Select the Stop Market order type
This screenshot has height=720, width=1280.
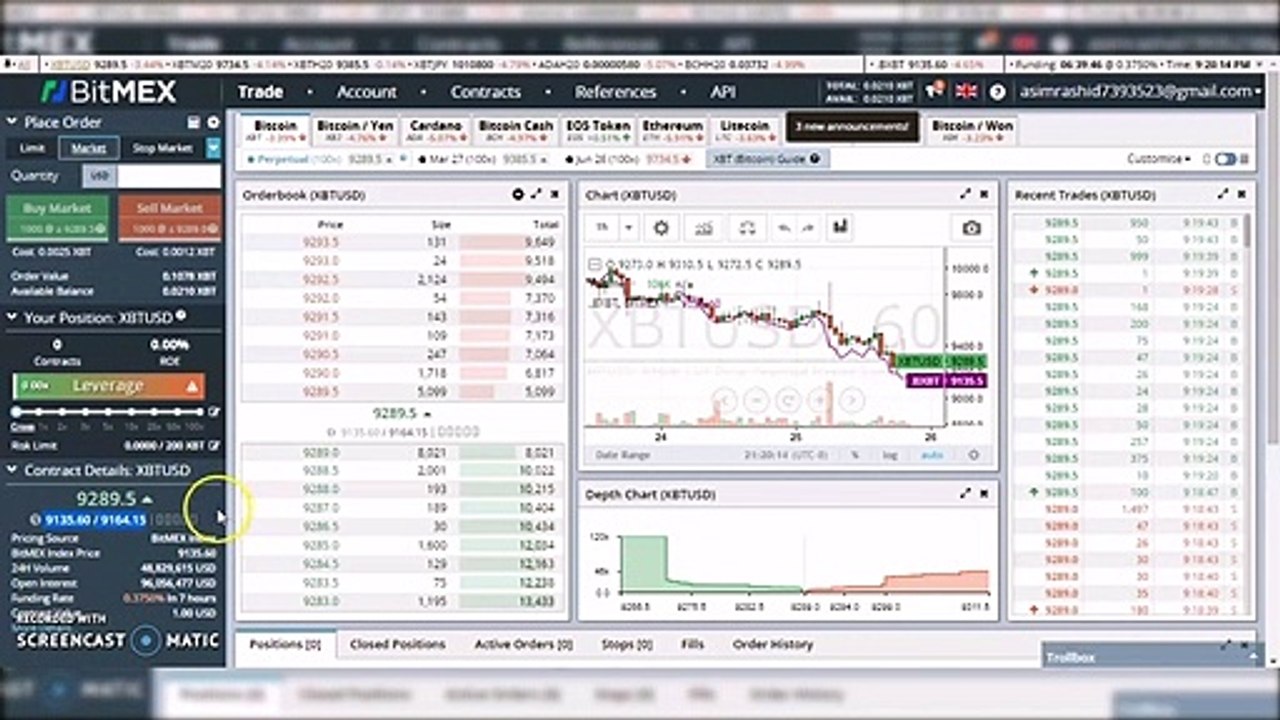point(162,148)
